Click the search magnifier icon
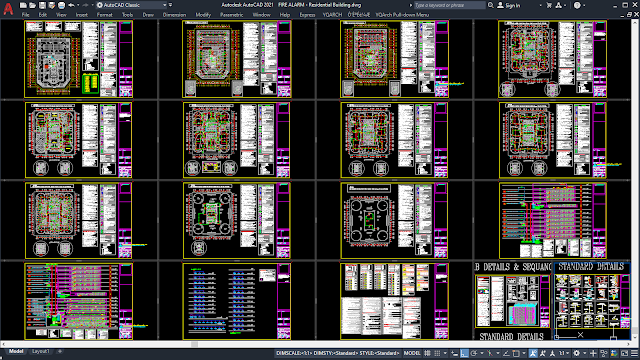 pos(490,5)
